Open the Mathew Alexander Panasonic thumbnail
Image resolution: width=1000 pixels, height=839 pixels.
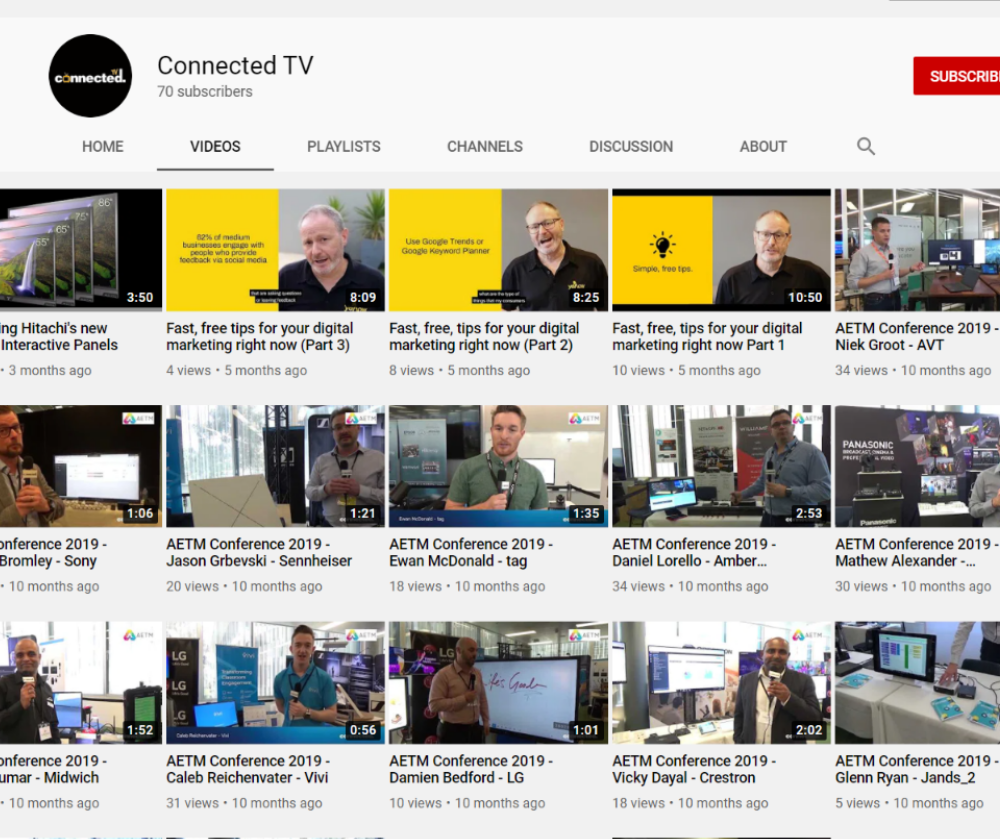918,466
